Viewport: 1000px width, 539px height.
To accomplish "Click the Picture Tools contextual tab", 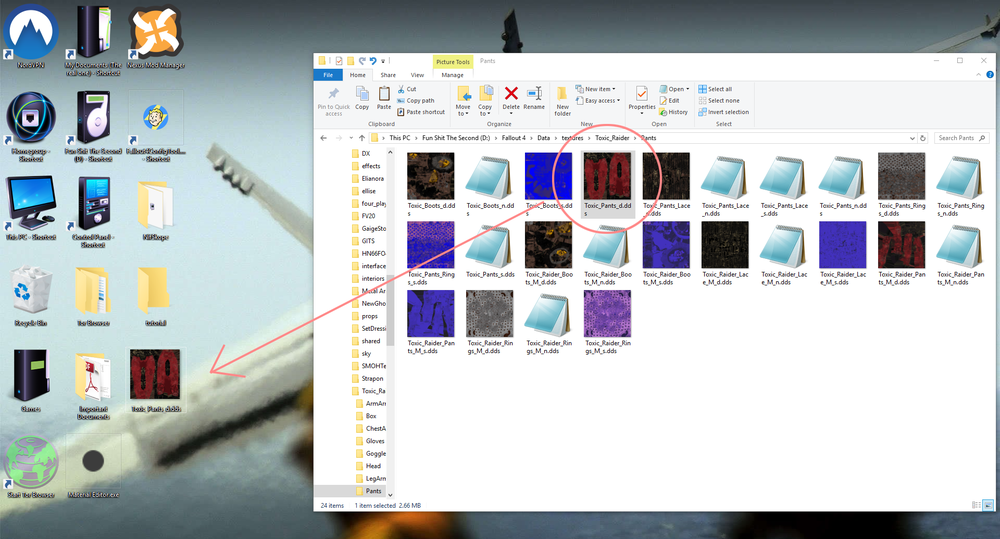I will (x=453, y=62).
